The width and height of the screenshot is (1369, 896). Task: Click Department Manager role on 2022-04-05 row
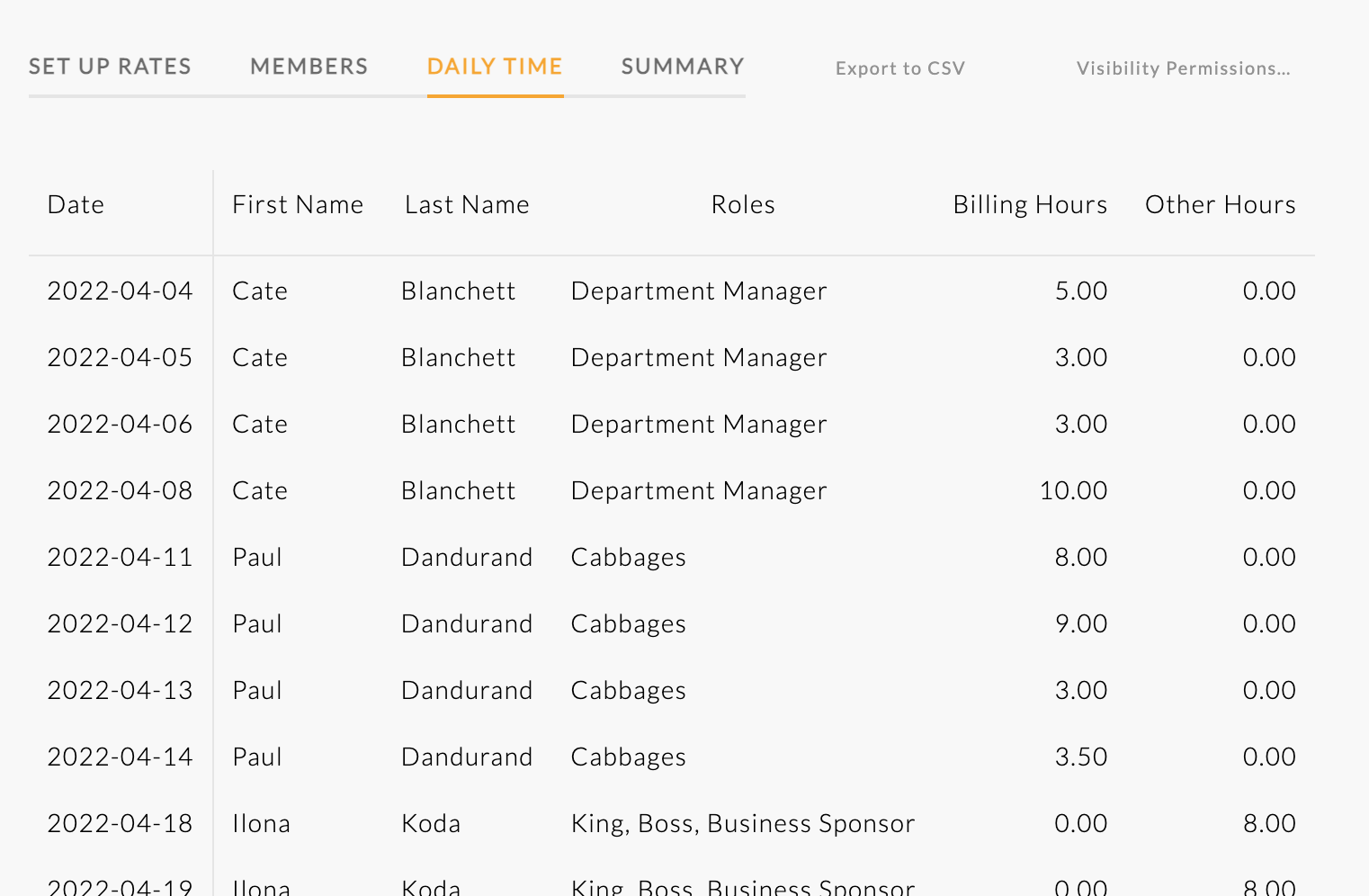[x=698, y=358]
